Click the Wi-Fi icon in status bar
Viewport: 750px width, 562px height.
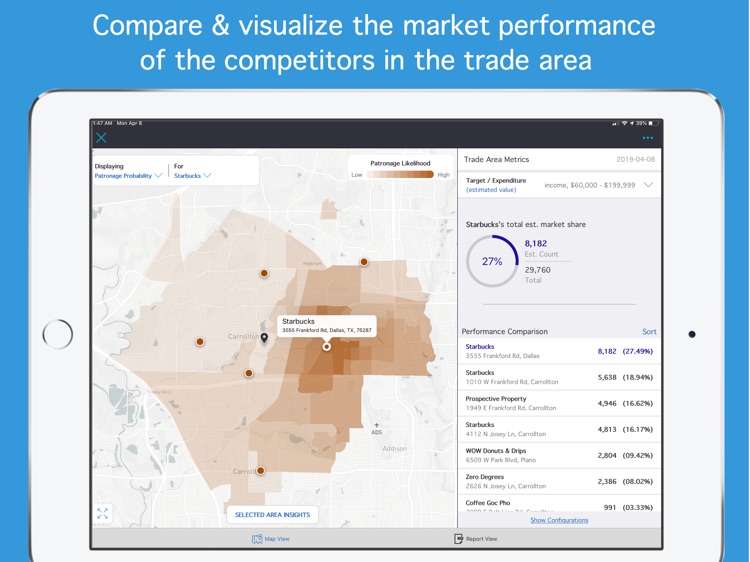click(x=624, y=123)
